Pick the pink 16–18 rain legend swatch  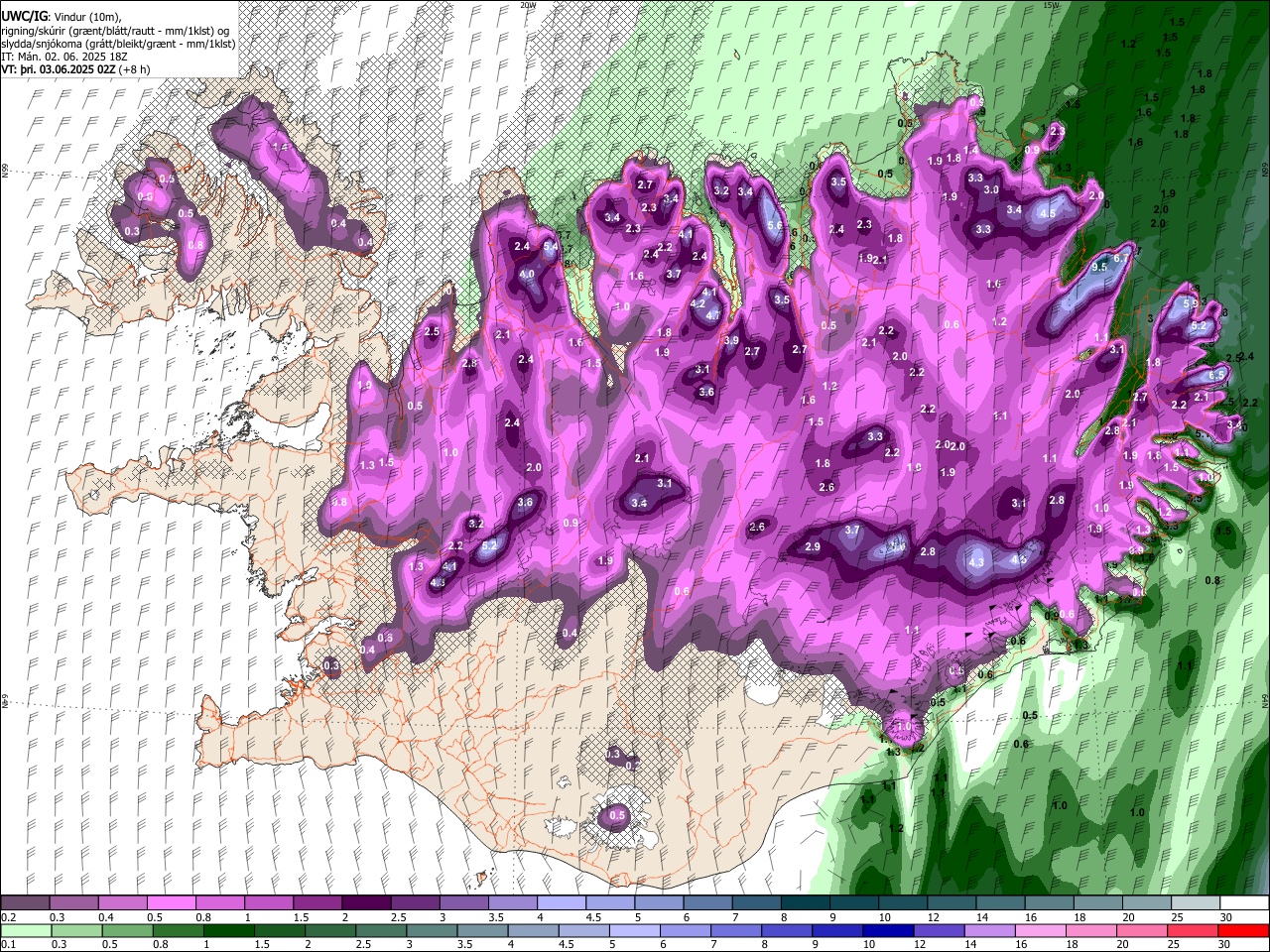1039,930
